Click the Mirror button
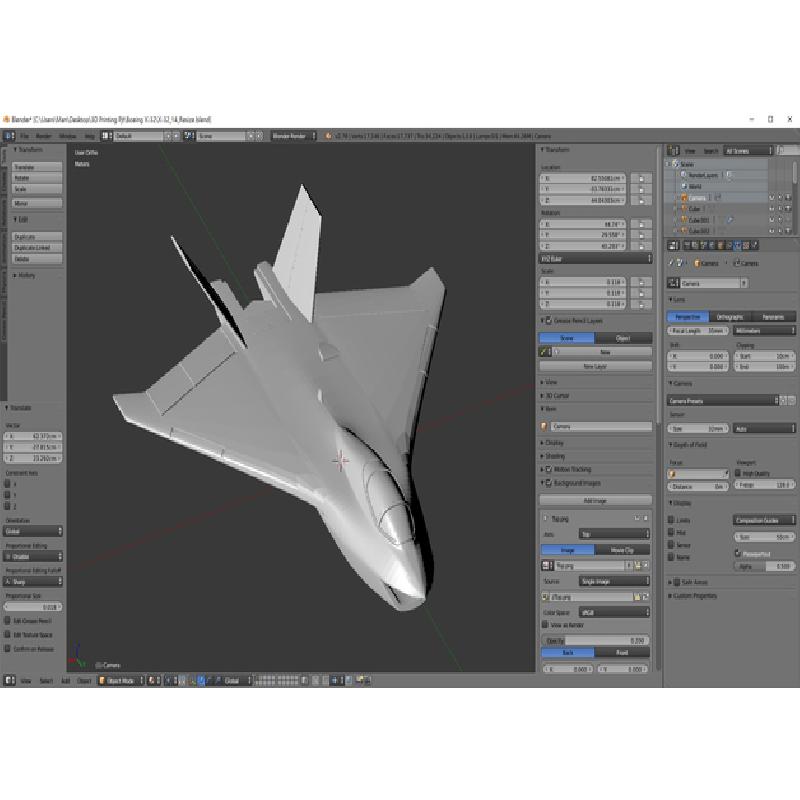 pyautogui.click(x=37, y=203)
